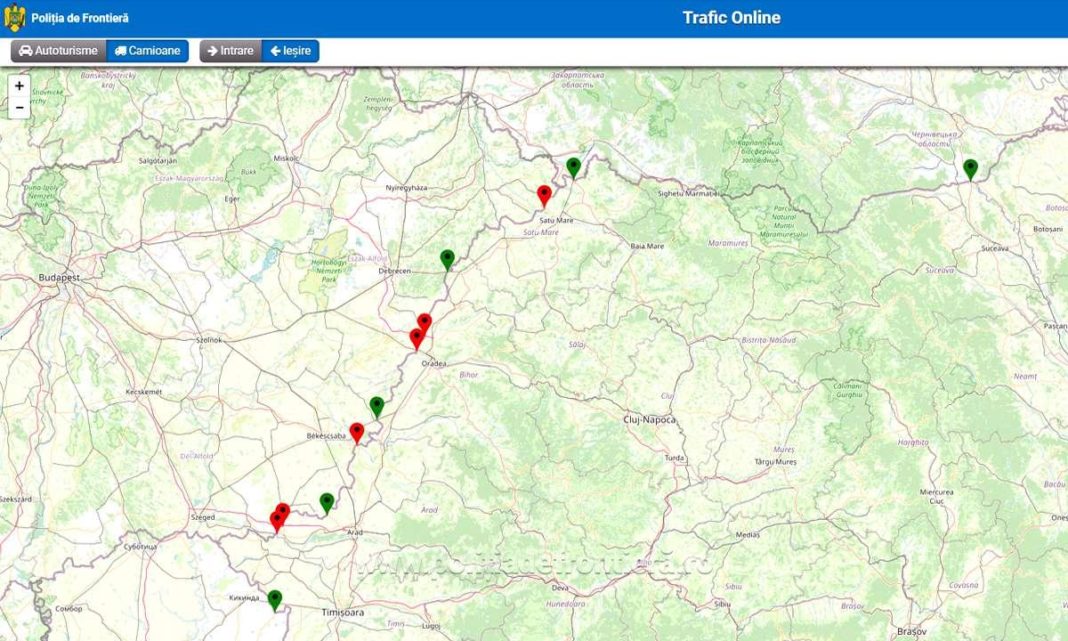The image size is (1068, 641).
Task: Zoom in on the map with plus button
Action: tap(19, 86)
